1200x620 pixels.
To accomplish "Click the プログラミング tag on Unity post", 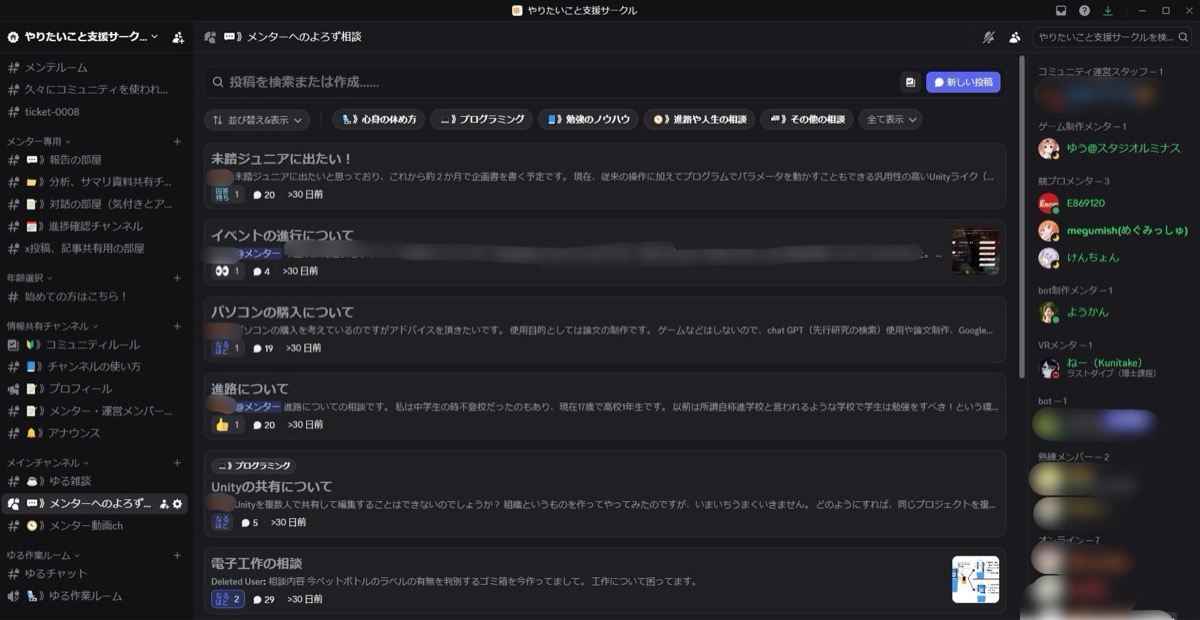I will (253, 466).
